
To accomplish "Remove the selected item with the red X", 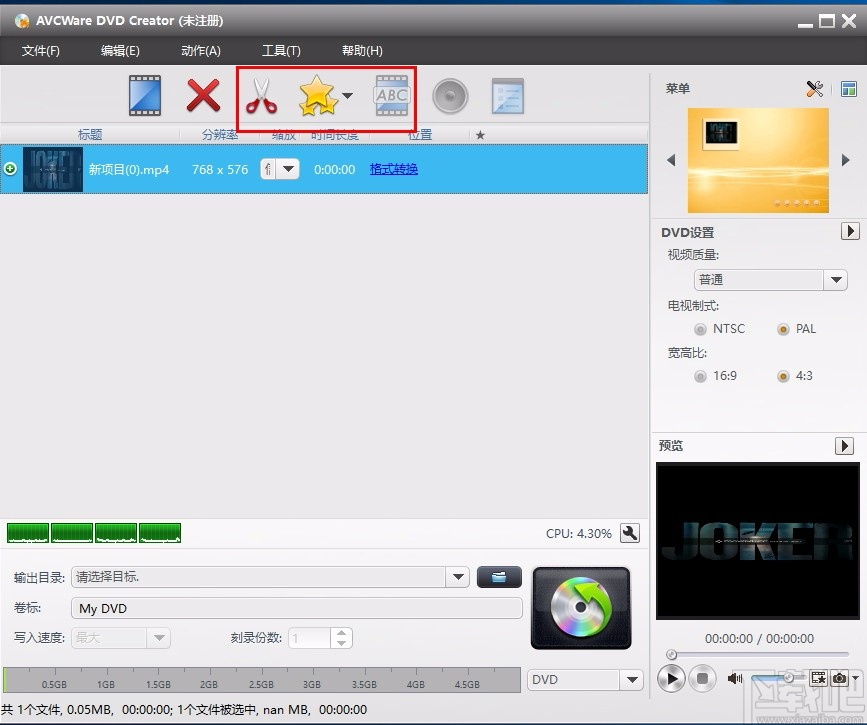I will coord(203,96).
